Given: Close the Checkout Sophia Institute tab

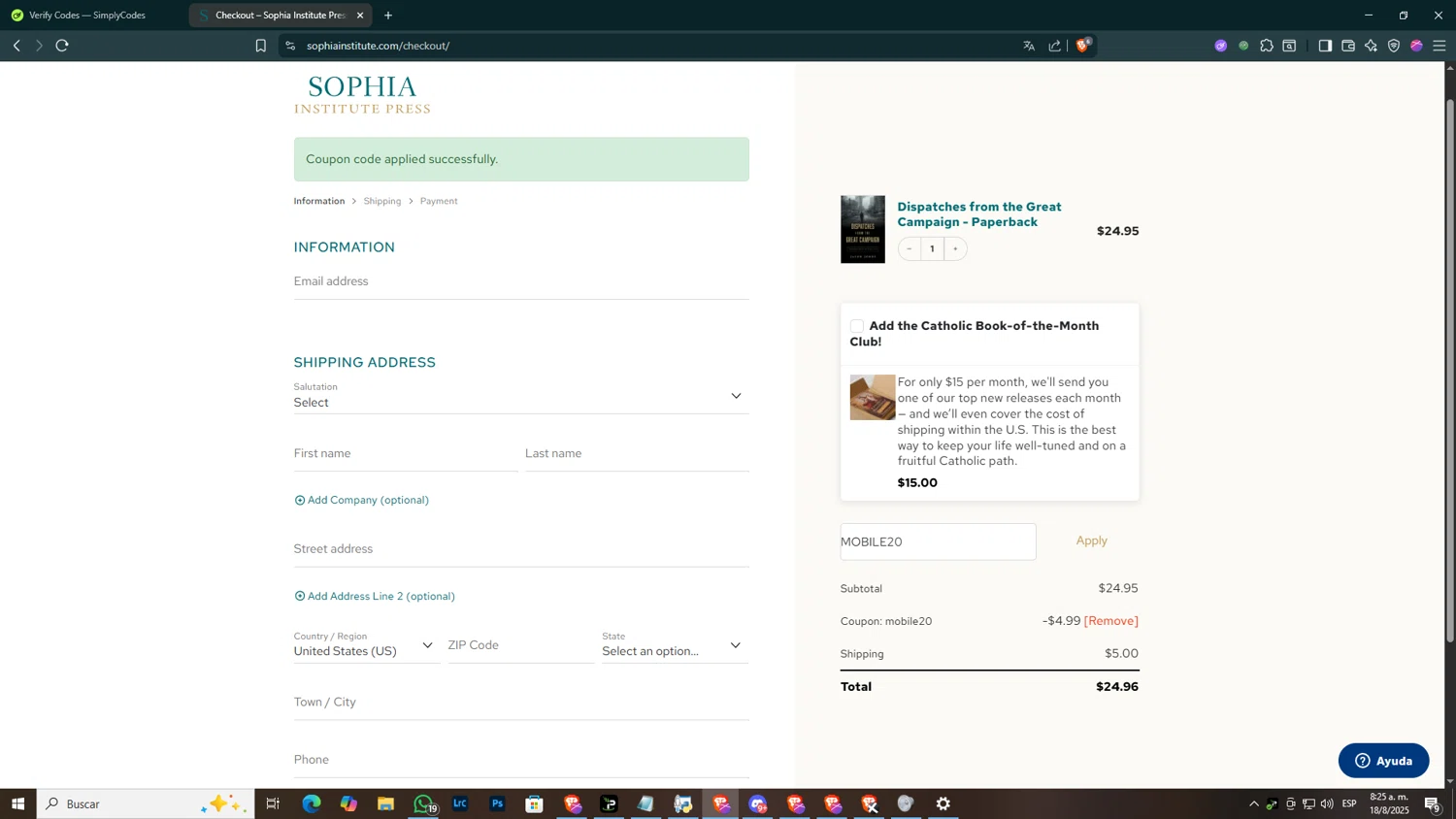Looking at the screenshot, I should click(360, 16).
